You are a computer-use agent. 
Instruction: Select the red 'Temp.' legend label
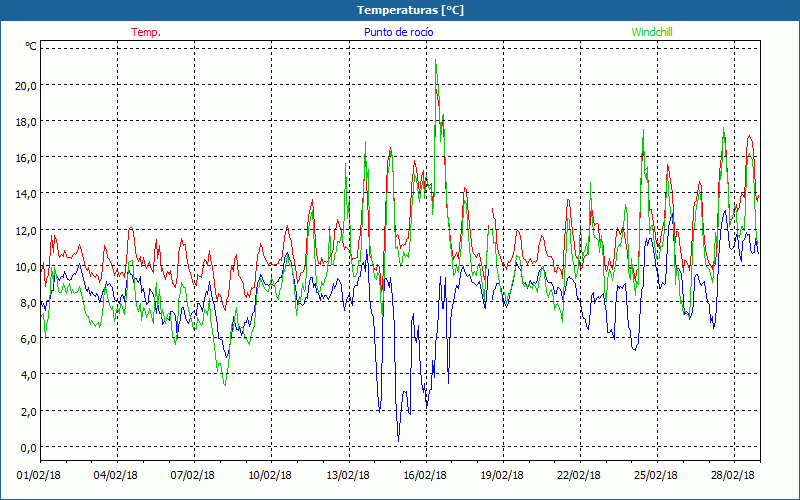(146, 32)
